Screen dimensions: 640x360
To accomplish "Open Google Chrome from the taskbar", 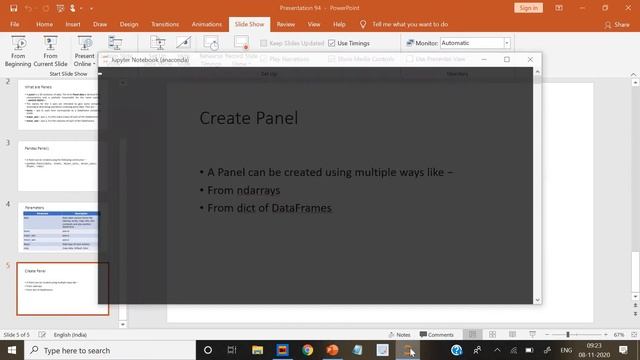I will click(307, 350).
